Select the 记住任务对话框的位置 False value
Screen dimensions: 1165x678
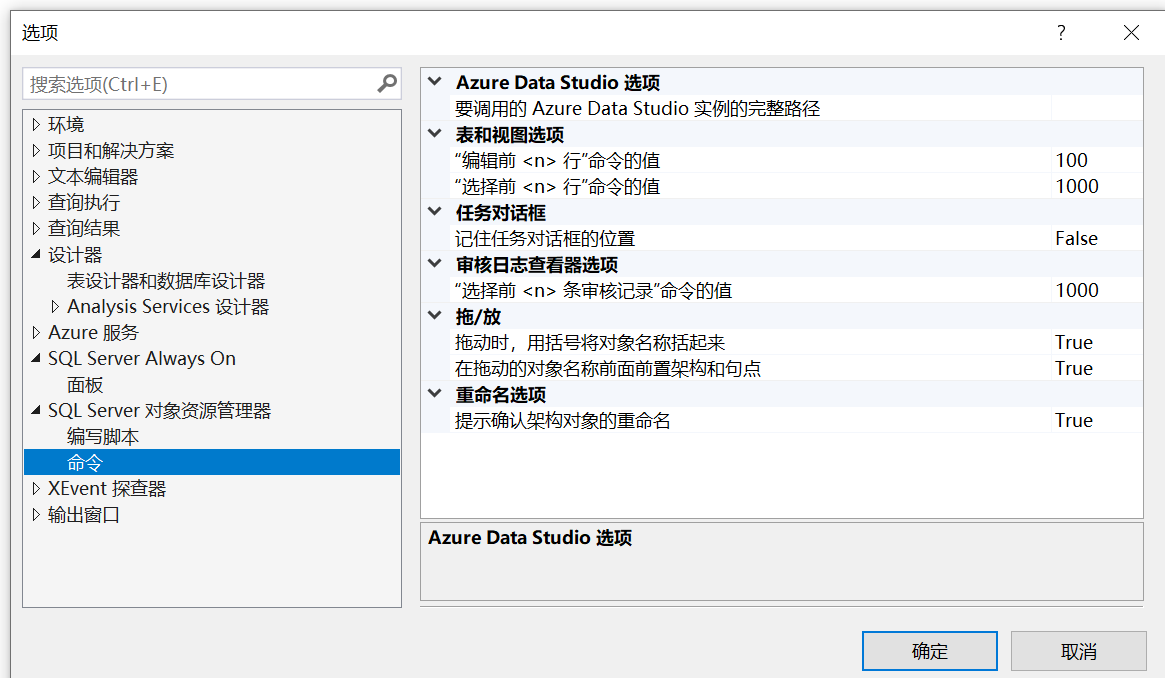[1076, 238]
